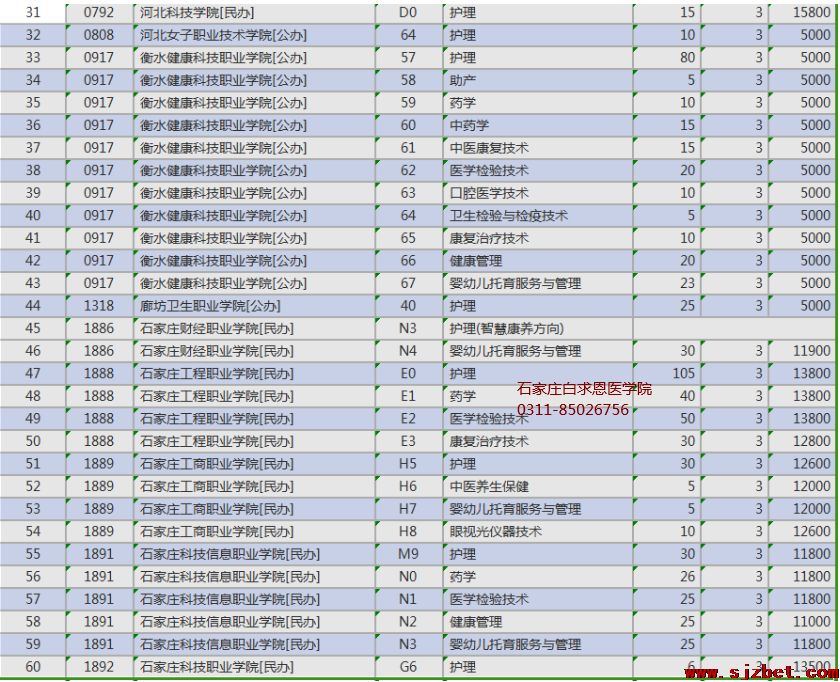
Task: Select 中医康复技术 major cell
Action: (538, 148)
